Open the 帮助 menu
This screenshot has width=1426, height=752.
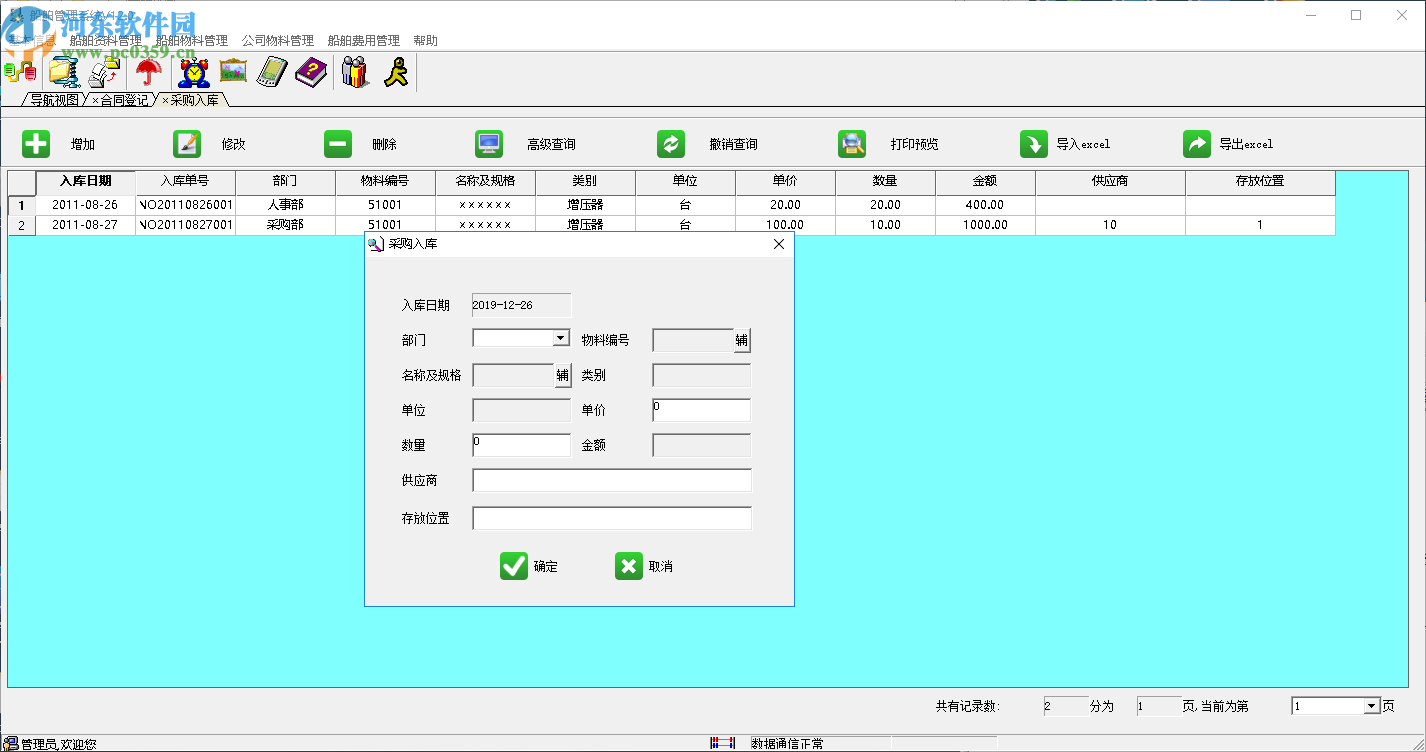click(425, 41)
